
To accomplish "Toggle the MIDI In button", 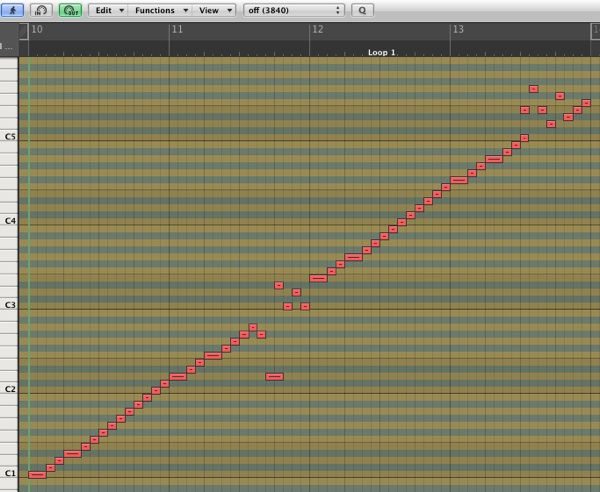I will click(x=41, y=10).
